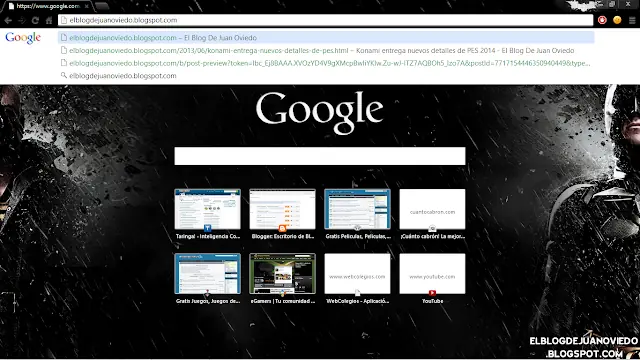Image resolution: width=640 pixels, height=360 pixels.
Task: Select the https://www.google.com tab
Action: point(47,7)
